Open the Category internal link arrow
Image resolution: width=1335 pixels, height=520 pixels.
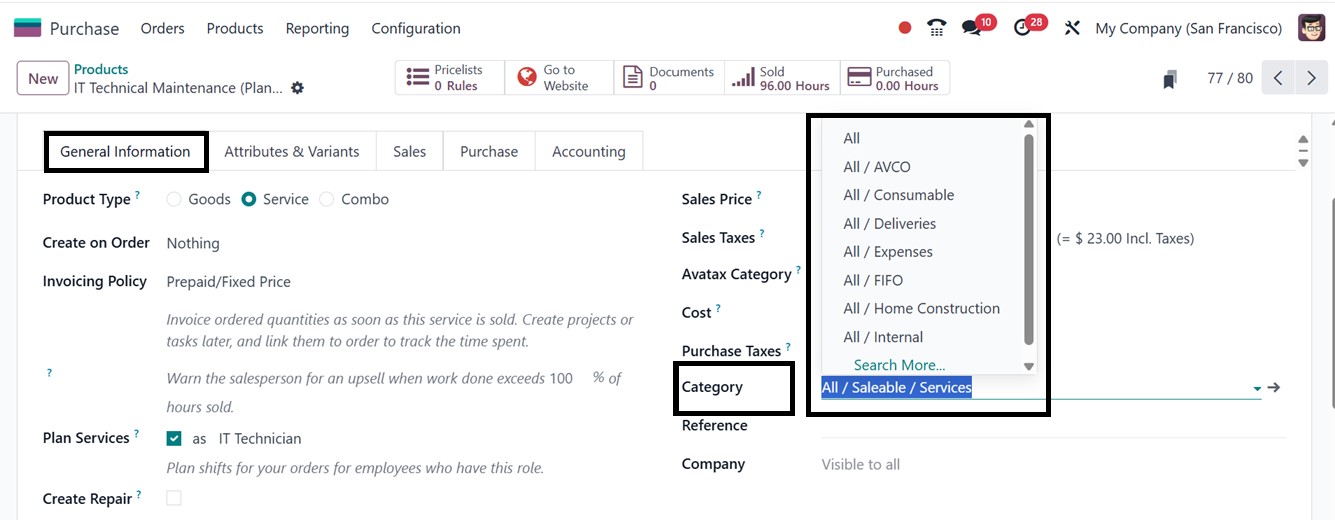click(1274, 388)
